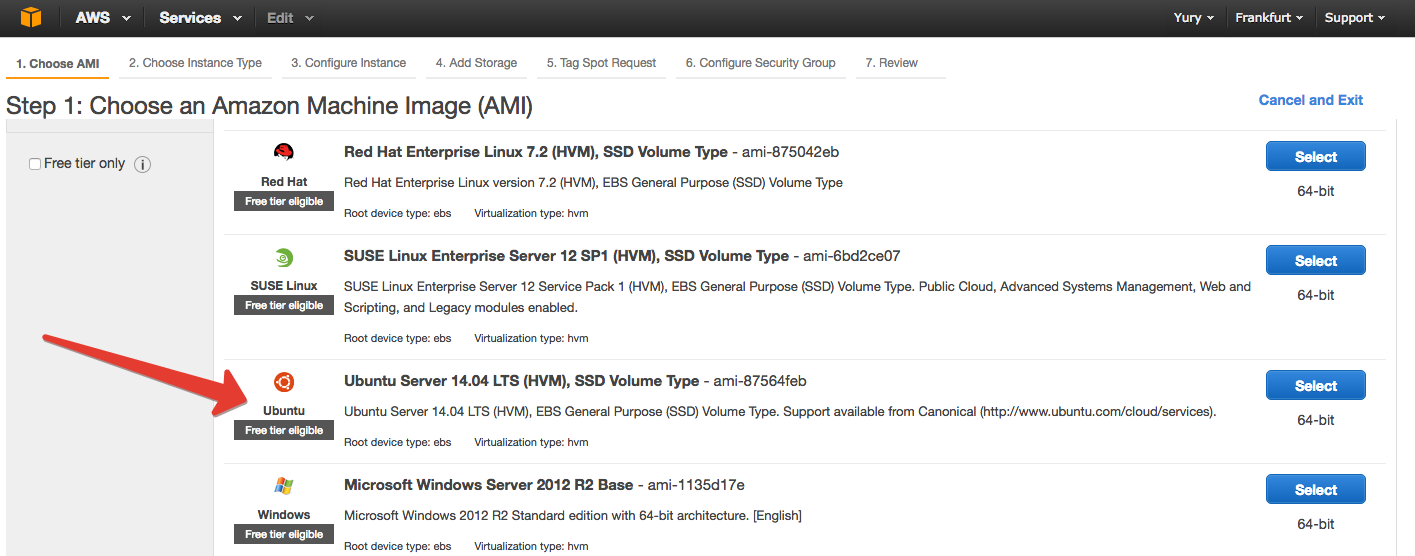Go to the Configure Security Group tab

(x=760, y=63)
